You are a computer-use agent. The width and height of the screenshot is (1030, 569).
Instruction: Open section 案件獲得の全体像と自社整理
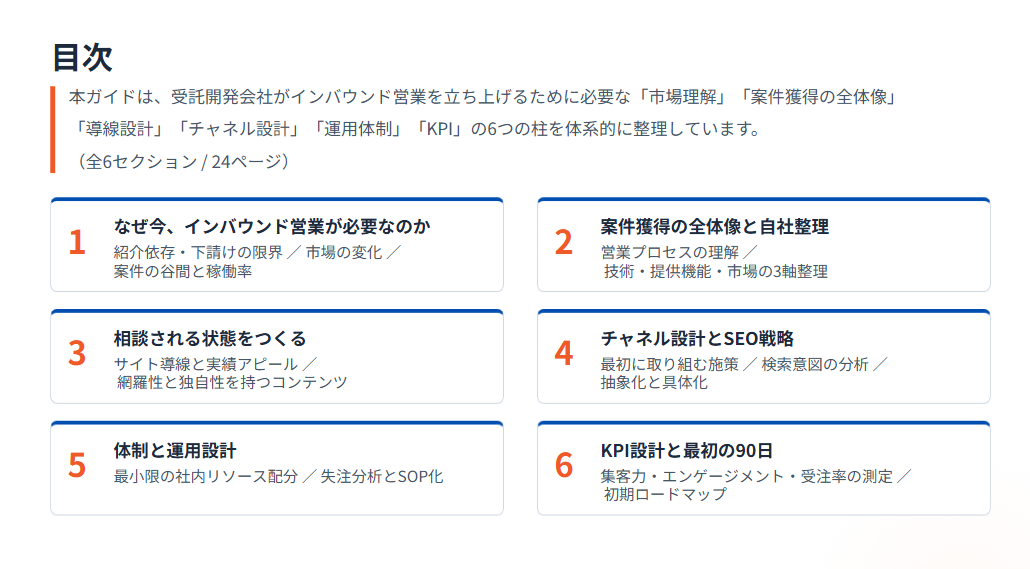point(714,227)
